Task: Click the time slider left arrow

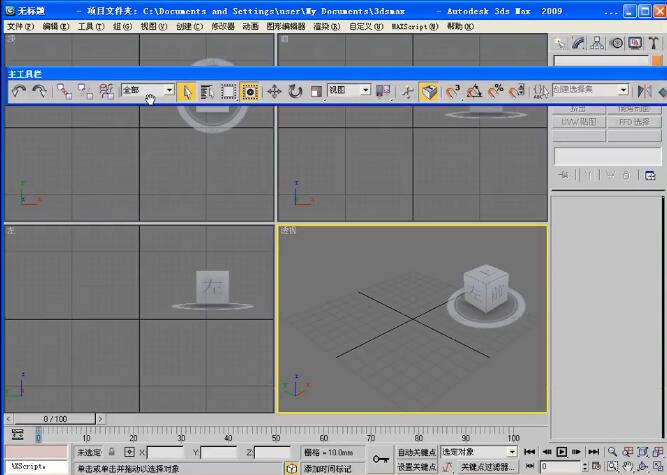Action: [9, 419]
